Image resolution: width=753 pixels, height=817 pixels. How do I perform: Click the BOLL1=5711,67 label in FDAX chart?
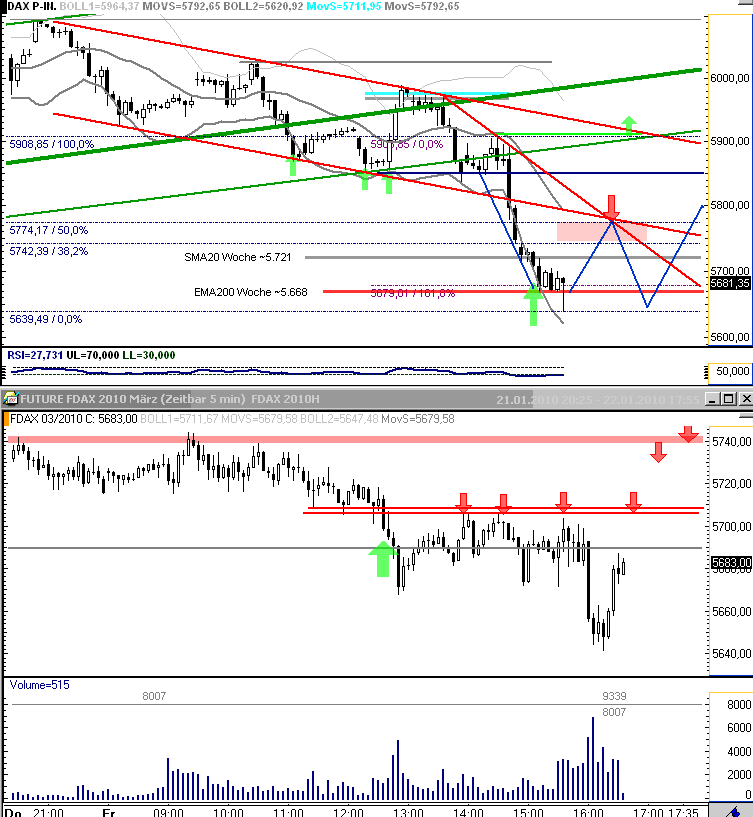pyautogui.click(x=180, y=418)
